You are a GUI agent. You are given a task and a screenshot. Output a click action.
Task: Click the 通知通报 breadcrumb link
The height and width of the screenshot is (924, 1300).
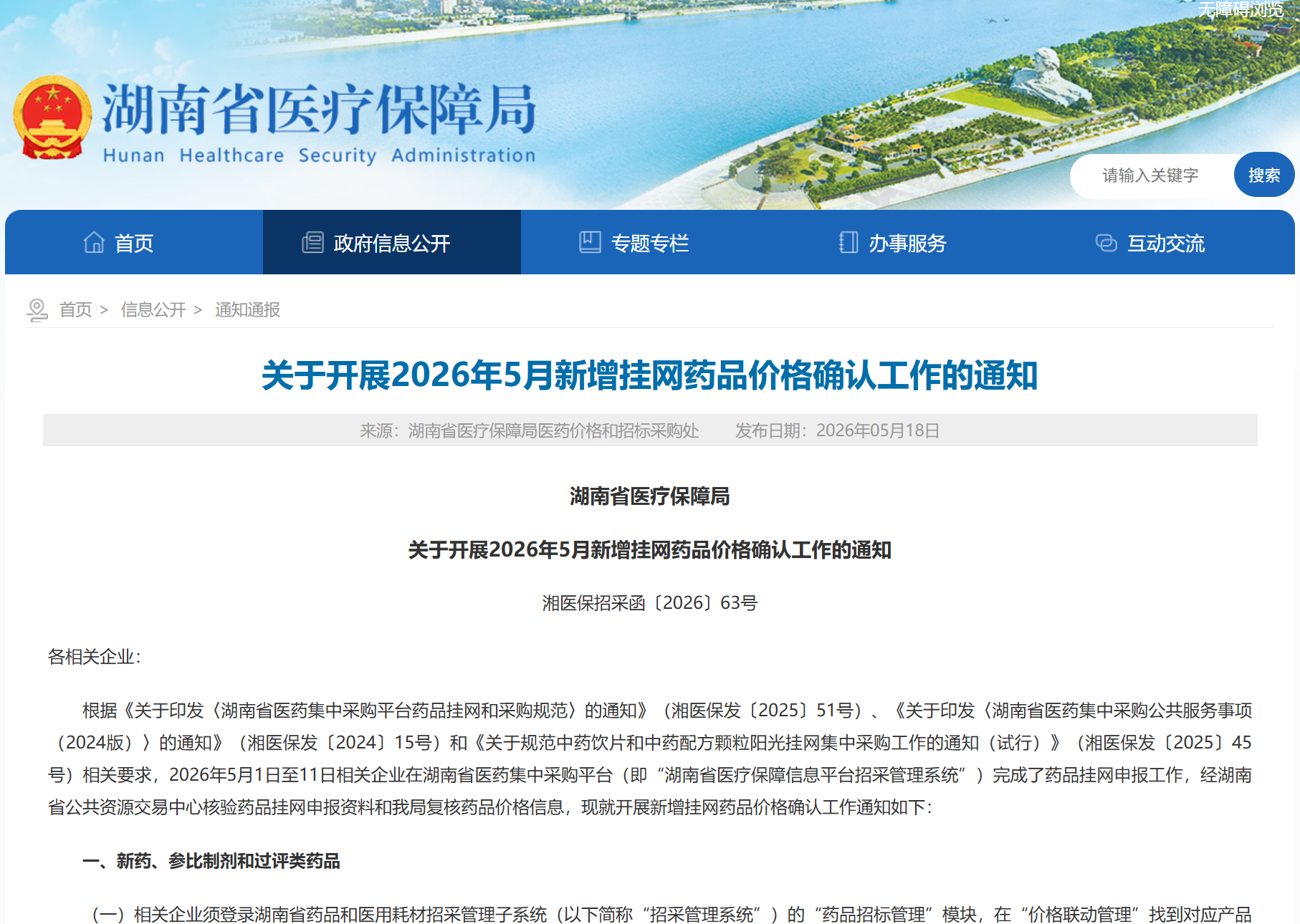click(247, 309)
